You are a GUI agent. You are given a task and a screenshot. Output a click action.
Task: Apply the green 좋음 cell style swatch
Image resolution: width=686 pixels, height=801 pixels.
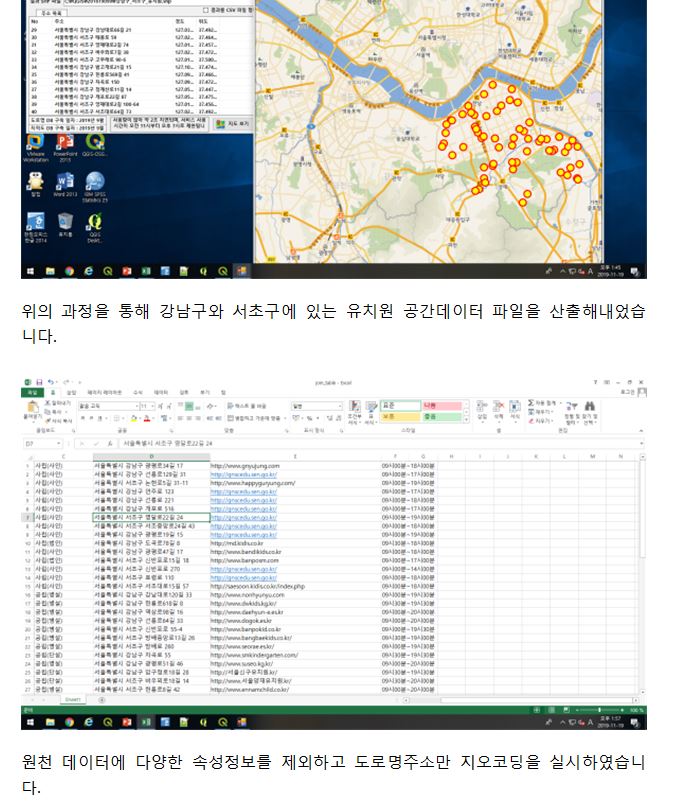(x=442, y=417)
